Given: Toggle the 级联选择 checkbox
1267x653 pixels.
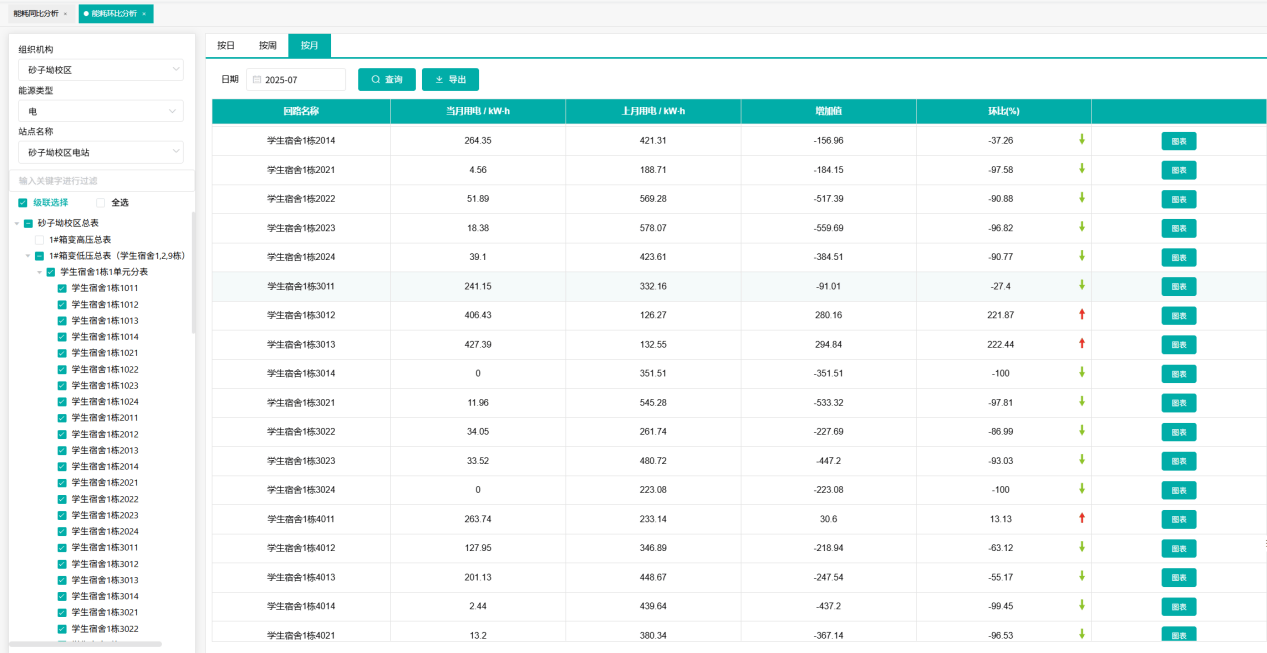Looking at the screenshot, I should point(23,203).
